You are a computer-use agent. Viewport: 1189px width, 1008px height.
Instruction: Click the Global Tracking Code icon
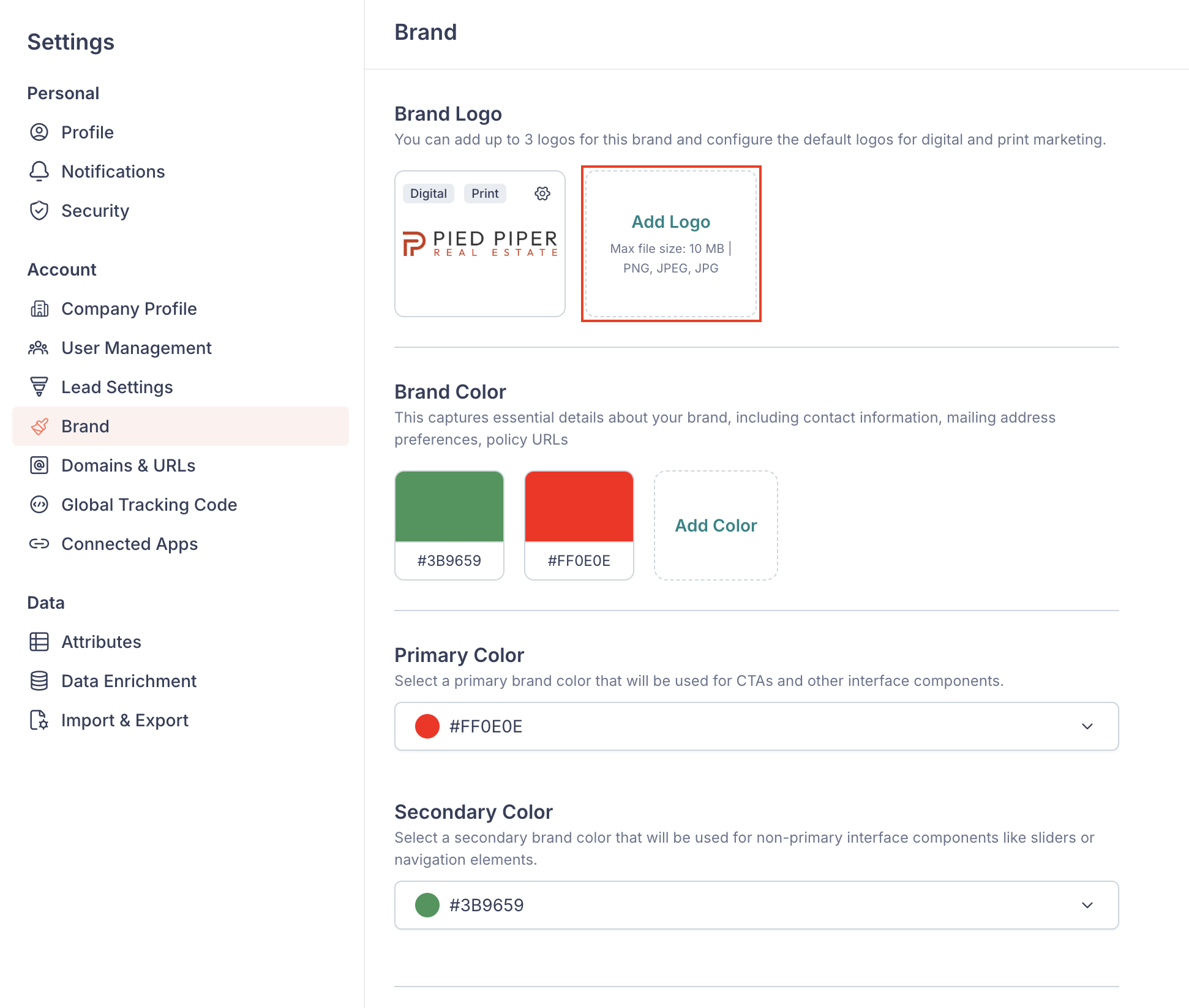(x=39, y=505)
